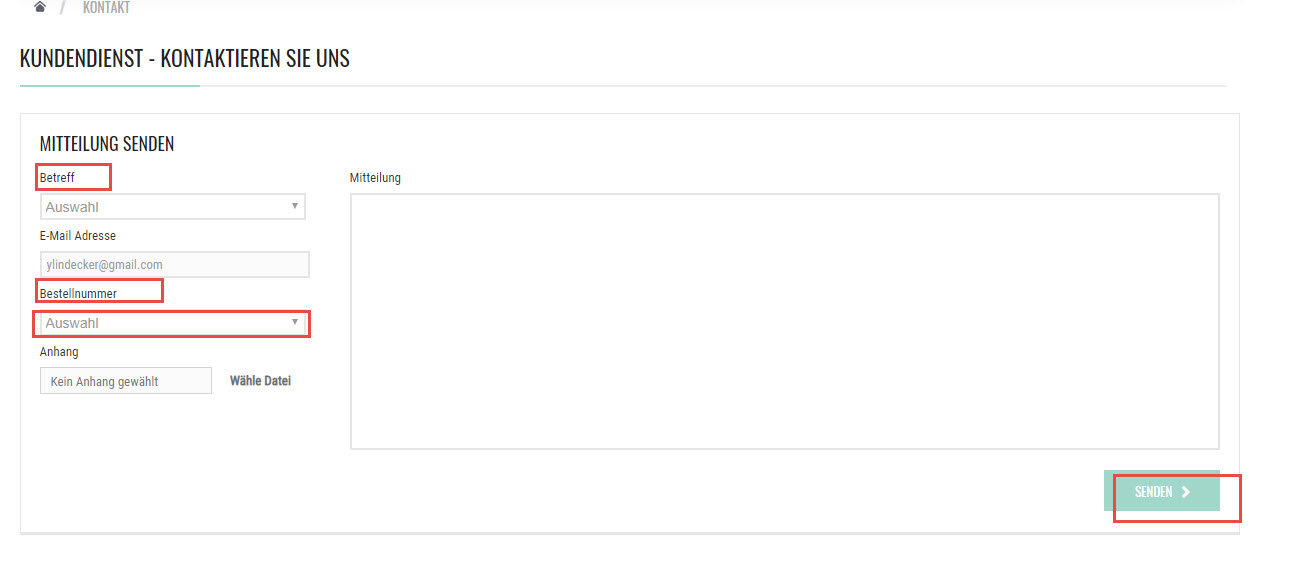Submit the form with the SENDEN button
This screenshot has width=1289, height=574.
pos(1160,491)
